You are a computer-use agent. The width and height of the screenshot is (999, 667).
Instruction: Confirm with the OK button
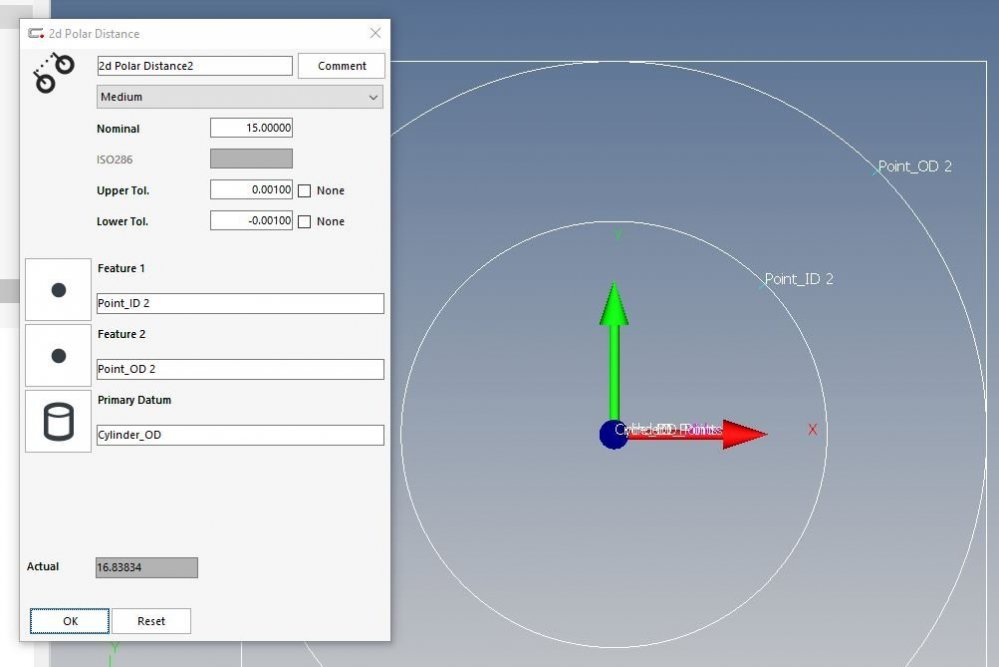pos(70,621)
